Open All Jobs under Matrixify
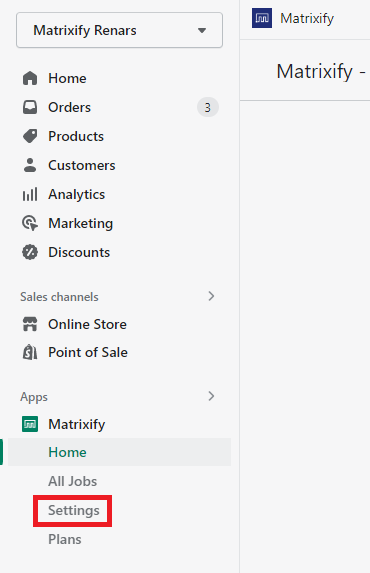Screen dimensions: 370x573 pyautogui.click(x=72, y=481)
